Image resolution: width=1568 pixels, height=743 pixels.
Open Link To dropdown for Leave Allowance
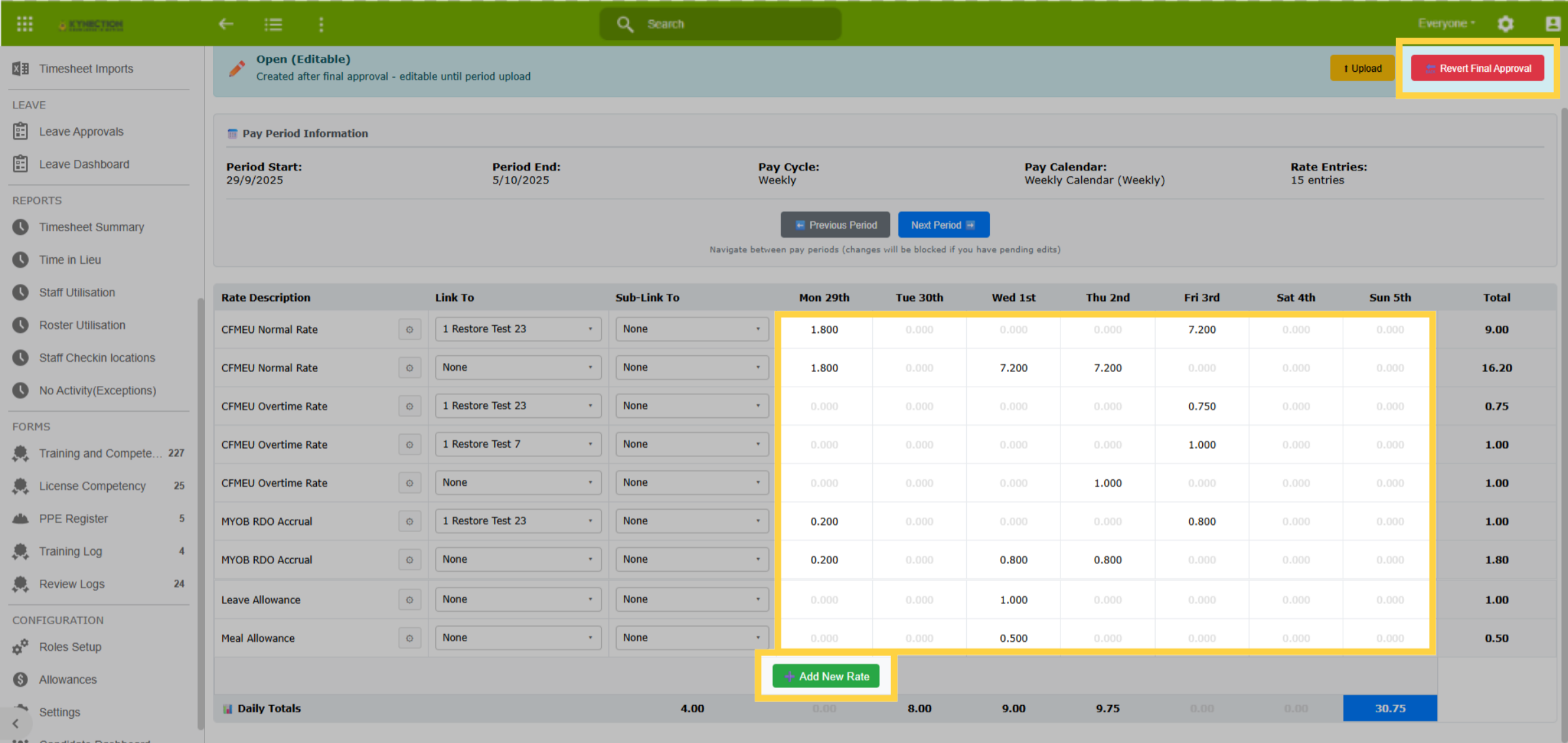click(x=518, y=599)
